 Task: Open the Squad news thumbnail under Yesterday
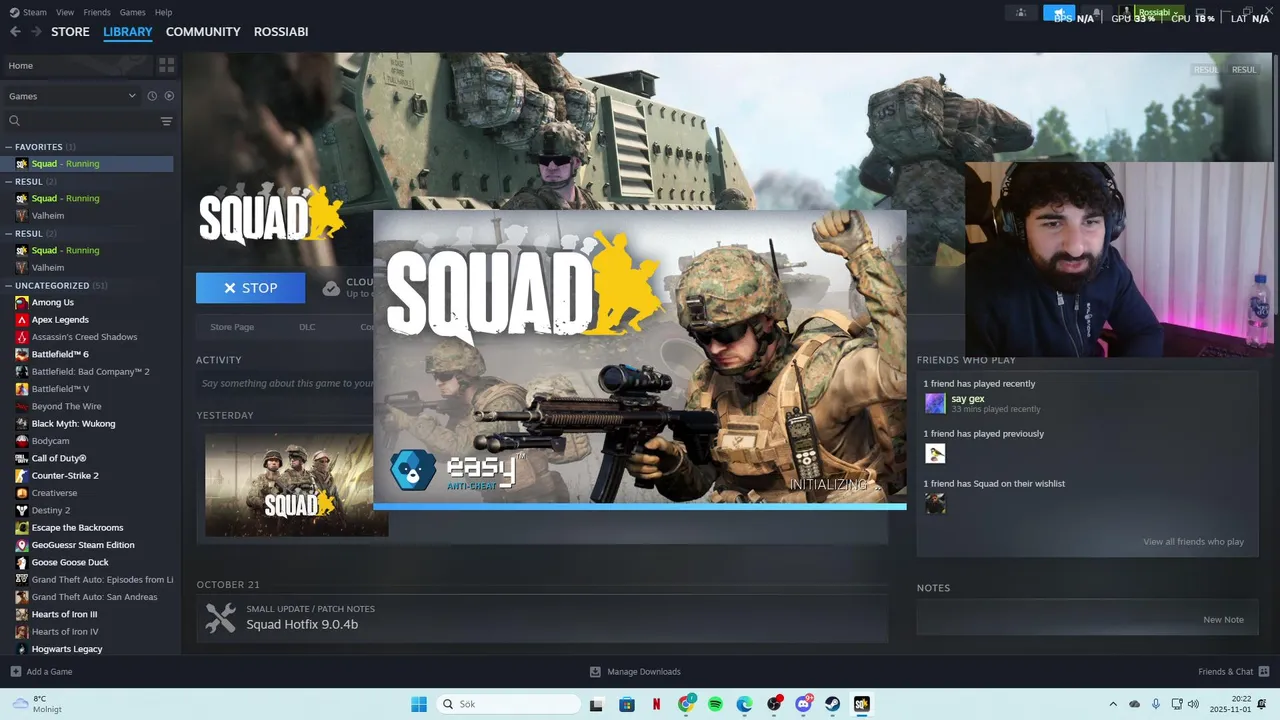pyautogui.click(x=296, y=484)
